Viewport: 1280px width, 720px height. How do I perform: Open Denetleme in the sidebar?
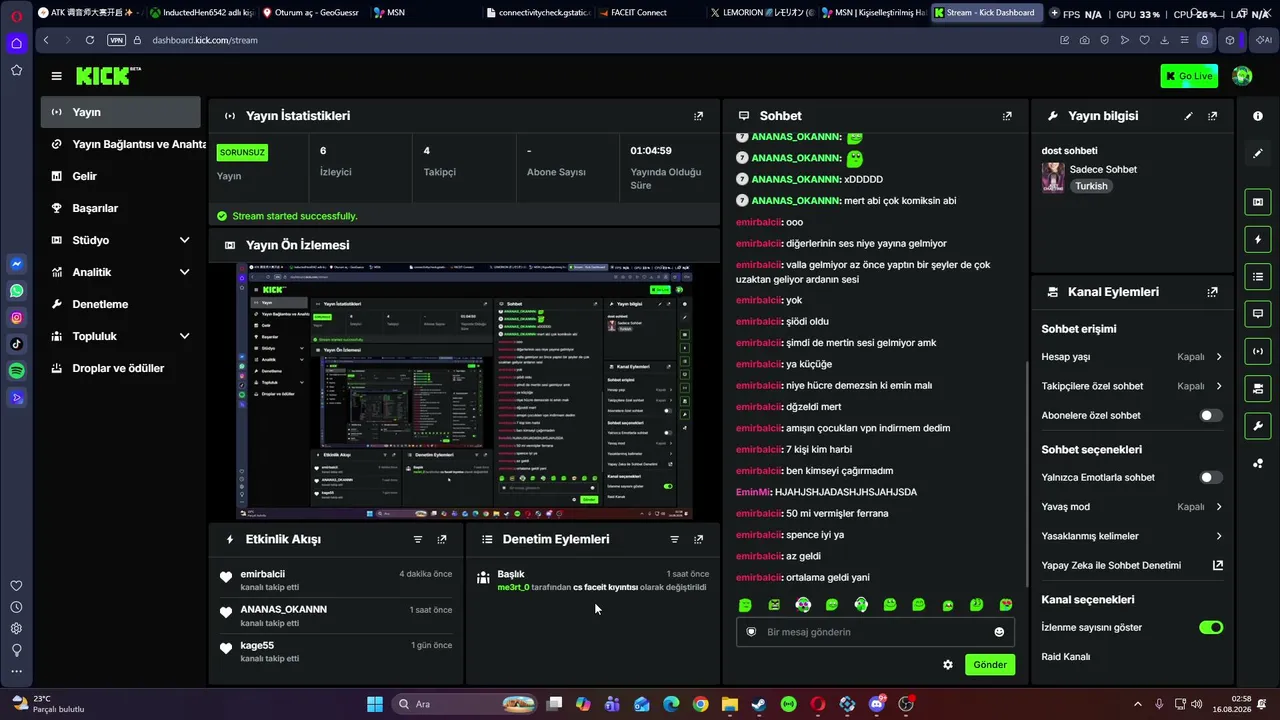(x=121, y=304)
